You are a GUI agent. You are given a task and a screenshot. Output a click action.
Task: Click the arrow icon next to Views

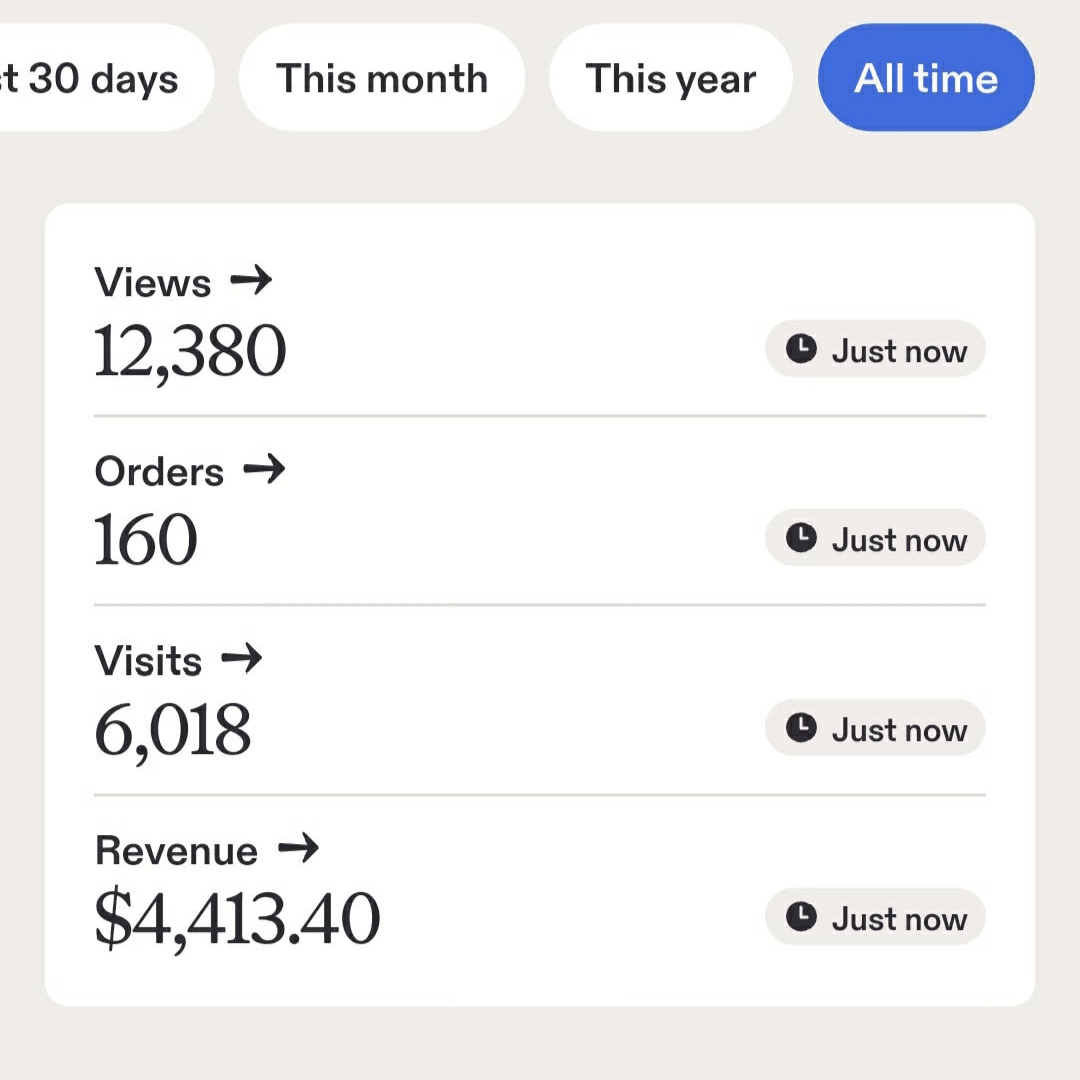[x=251, y=280]
